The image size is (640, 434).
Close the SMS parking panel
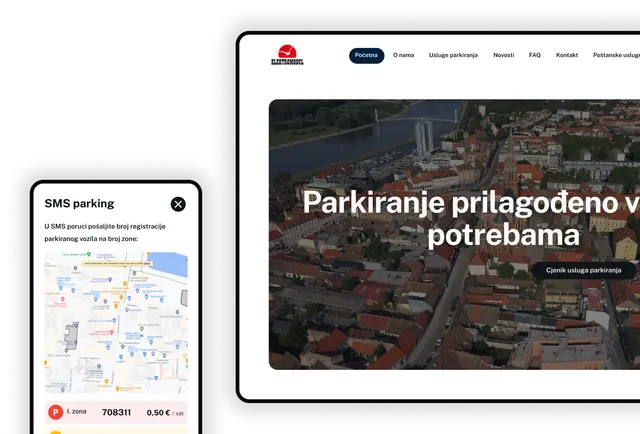tap(178, 204)
